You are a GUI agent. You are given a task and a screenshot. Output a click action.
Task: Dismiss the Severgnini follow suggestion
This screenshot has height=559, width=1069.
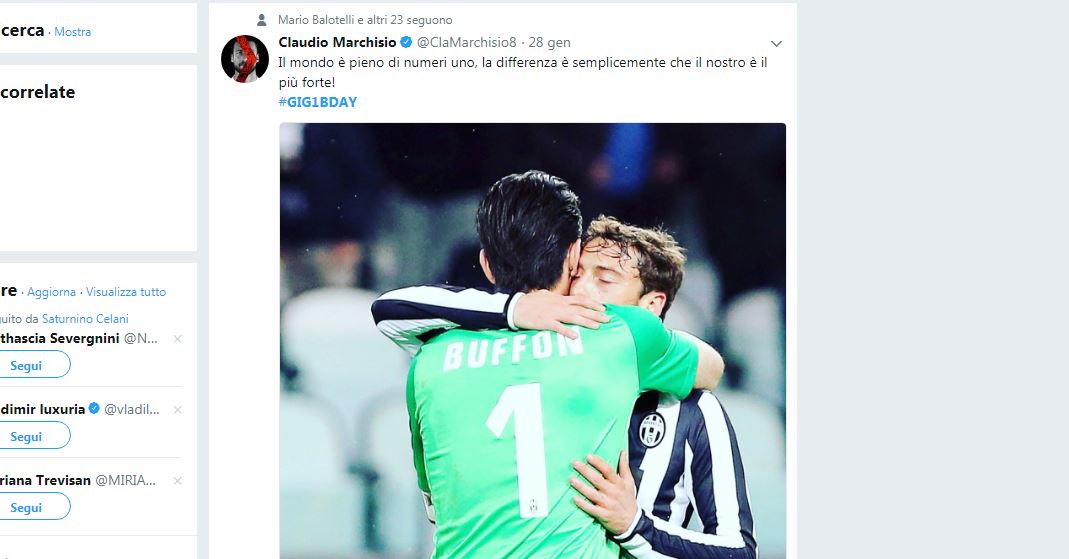point(177,339)
